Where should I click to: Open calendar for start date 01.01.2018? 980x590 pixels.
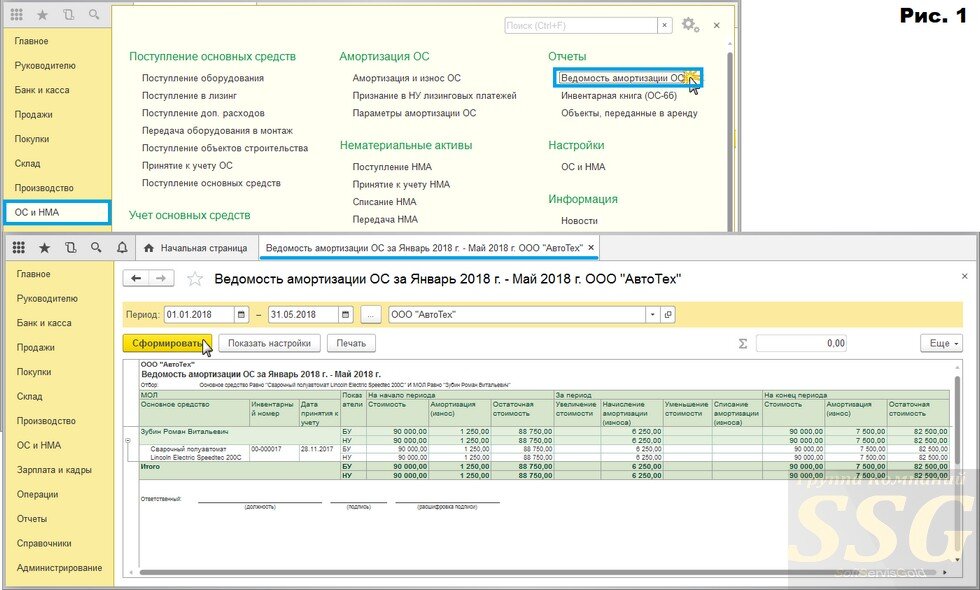click(241, 314)
